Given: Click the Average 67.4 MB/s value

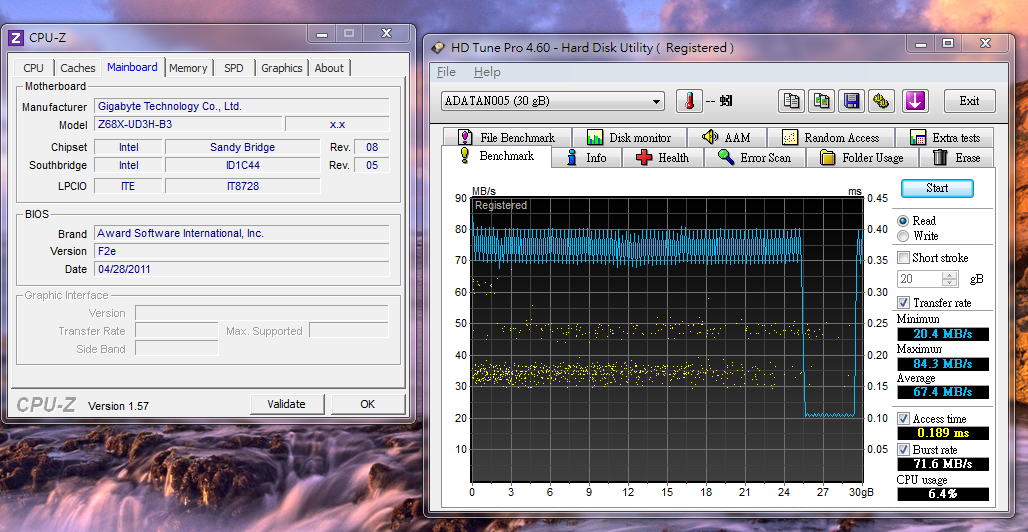Looking at the screenshot, I should [943, 392].
